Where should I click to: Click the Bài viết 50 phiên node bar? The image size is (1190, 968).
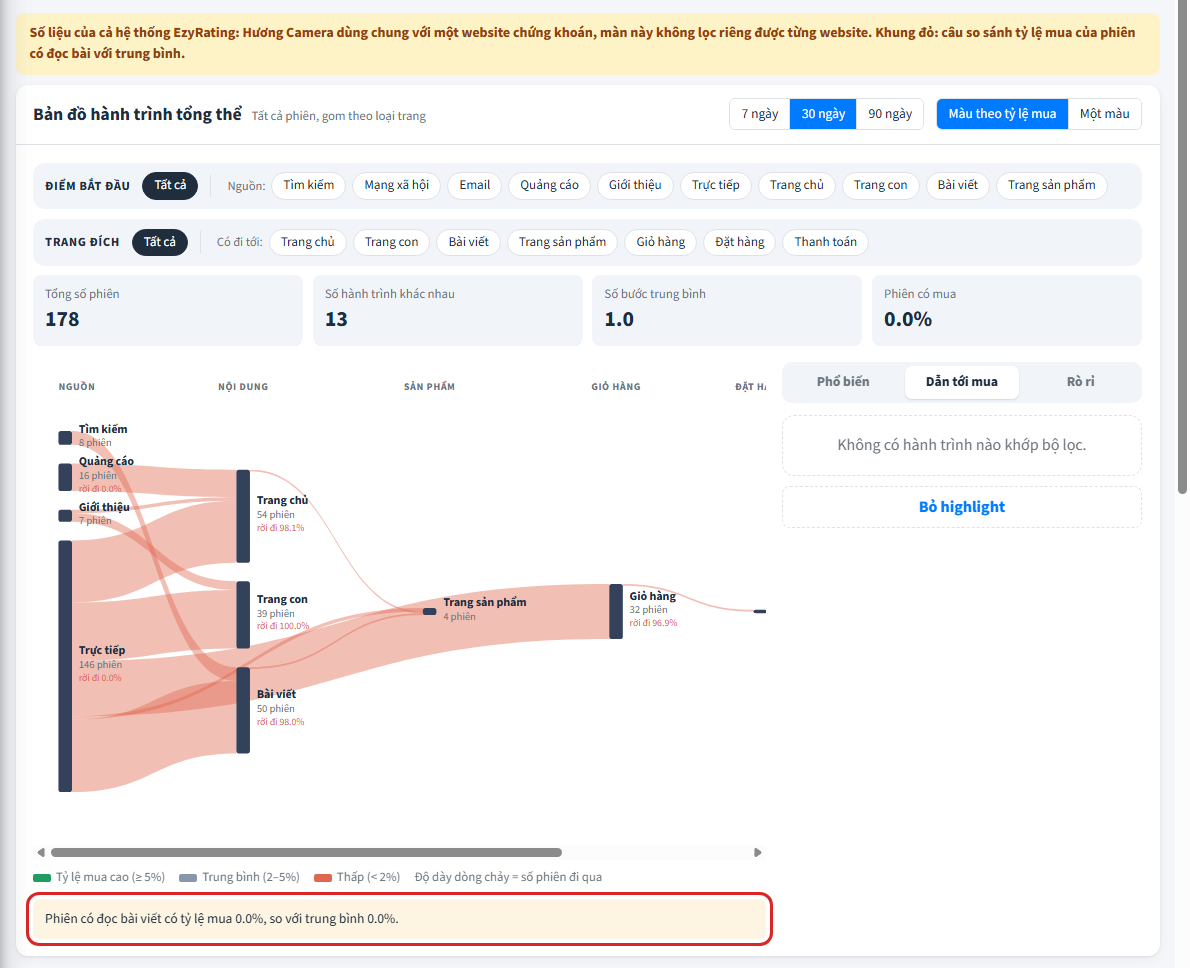click(243, 710)
